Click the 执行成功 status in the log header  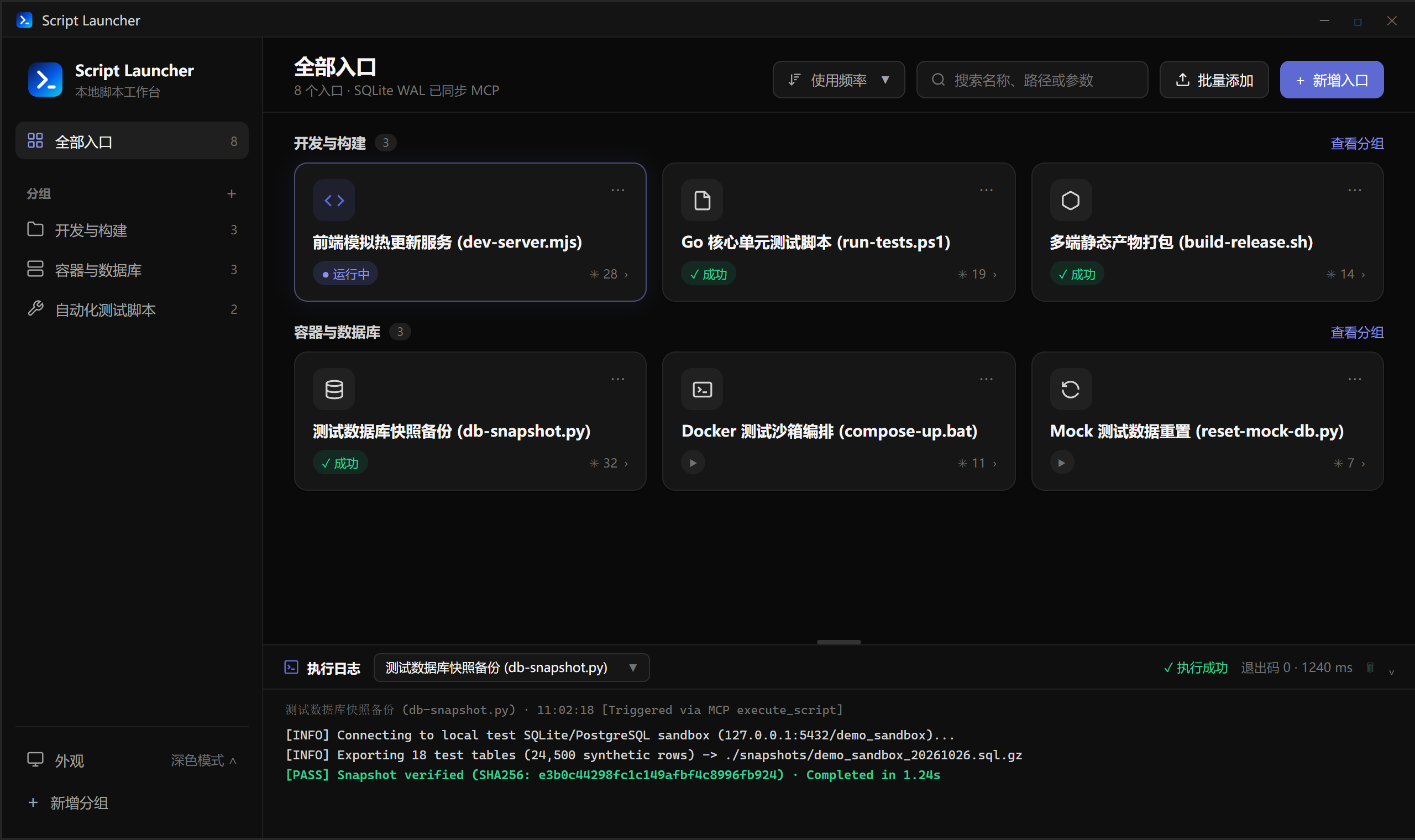(x=1196, y=668)
